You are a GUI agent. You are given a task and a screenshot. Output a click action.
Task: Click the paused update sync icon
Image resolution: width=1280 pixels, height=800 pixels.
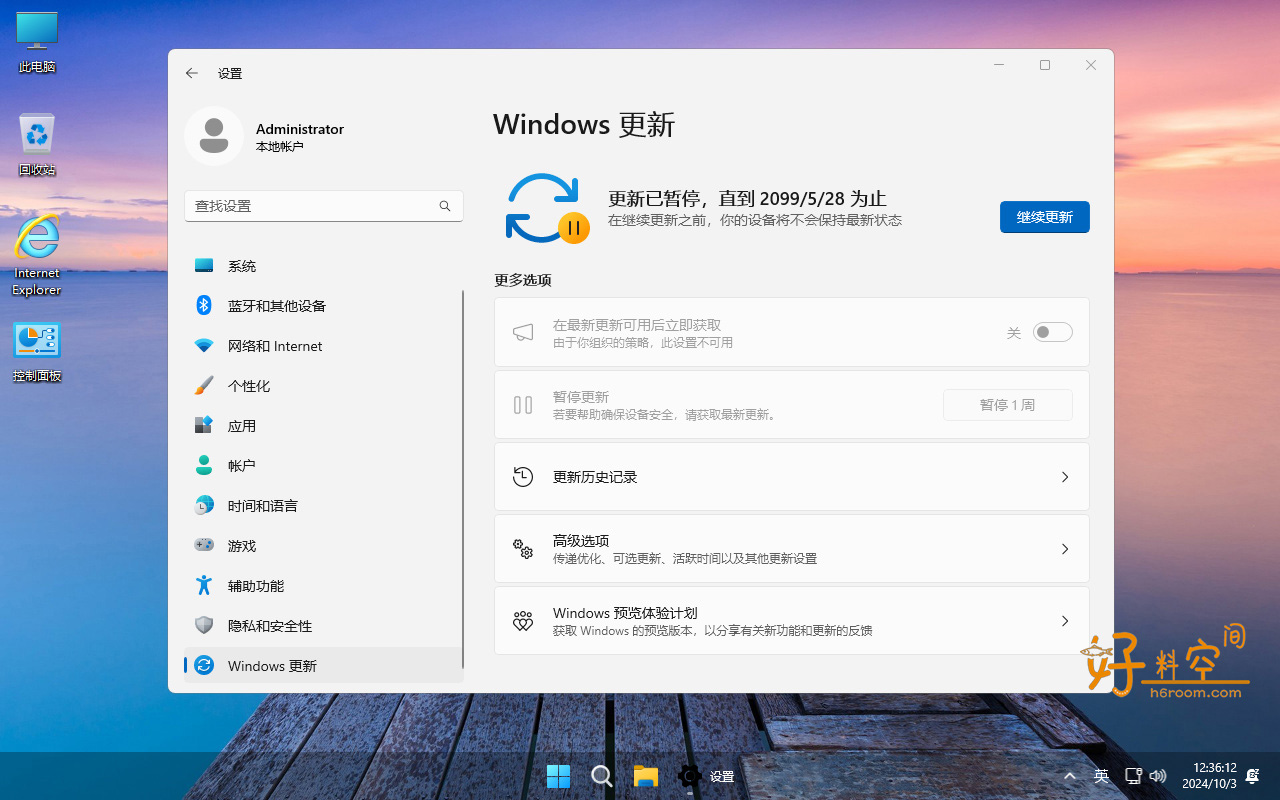(x=547, y=208)
